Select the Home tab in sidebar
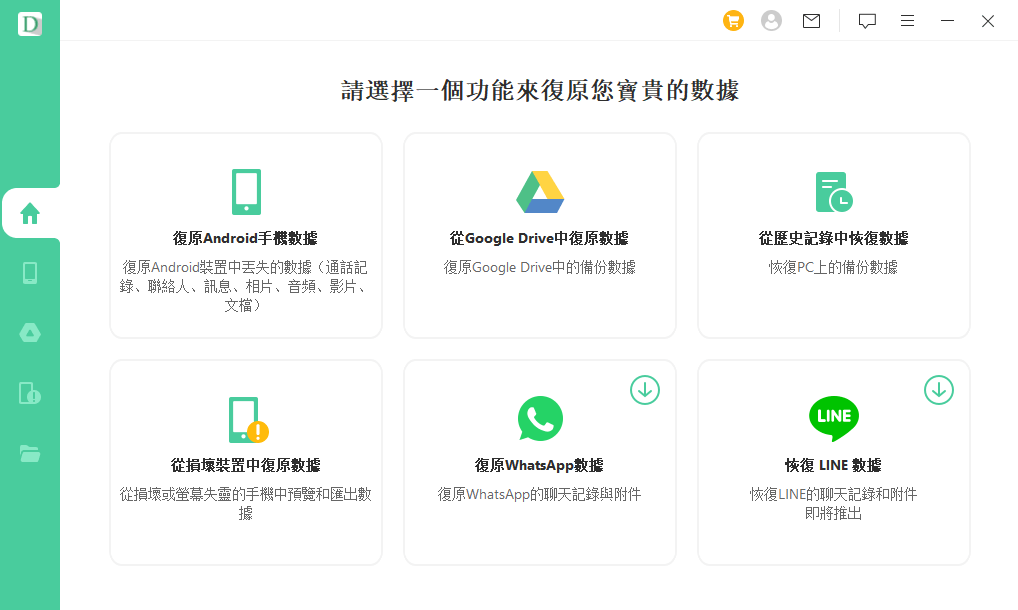Viewport: 1018px width, 610px height. (x=30, y=213)
